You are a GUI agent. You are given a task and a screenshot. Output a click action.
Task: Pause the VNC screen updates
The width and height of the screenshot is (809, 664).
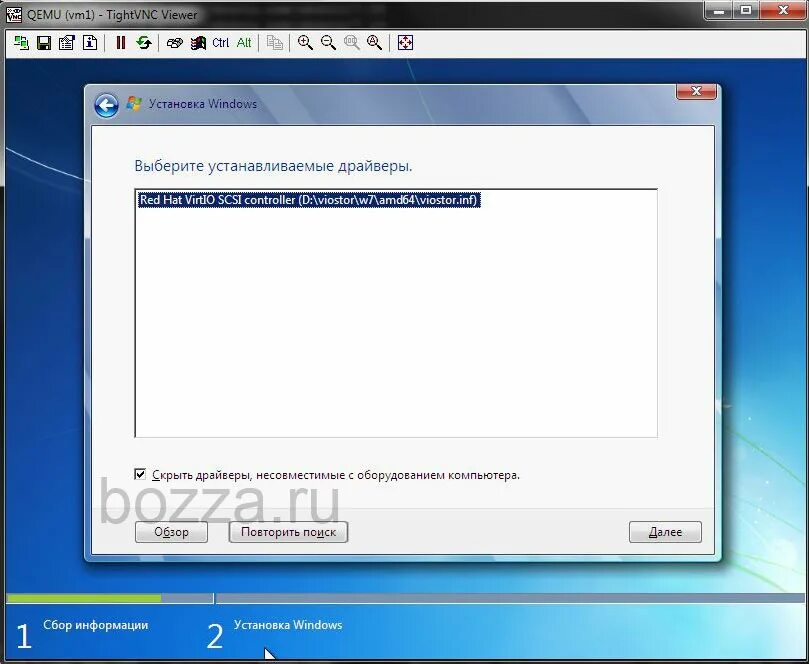121,42
